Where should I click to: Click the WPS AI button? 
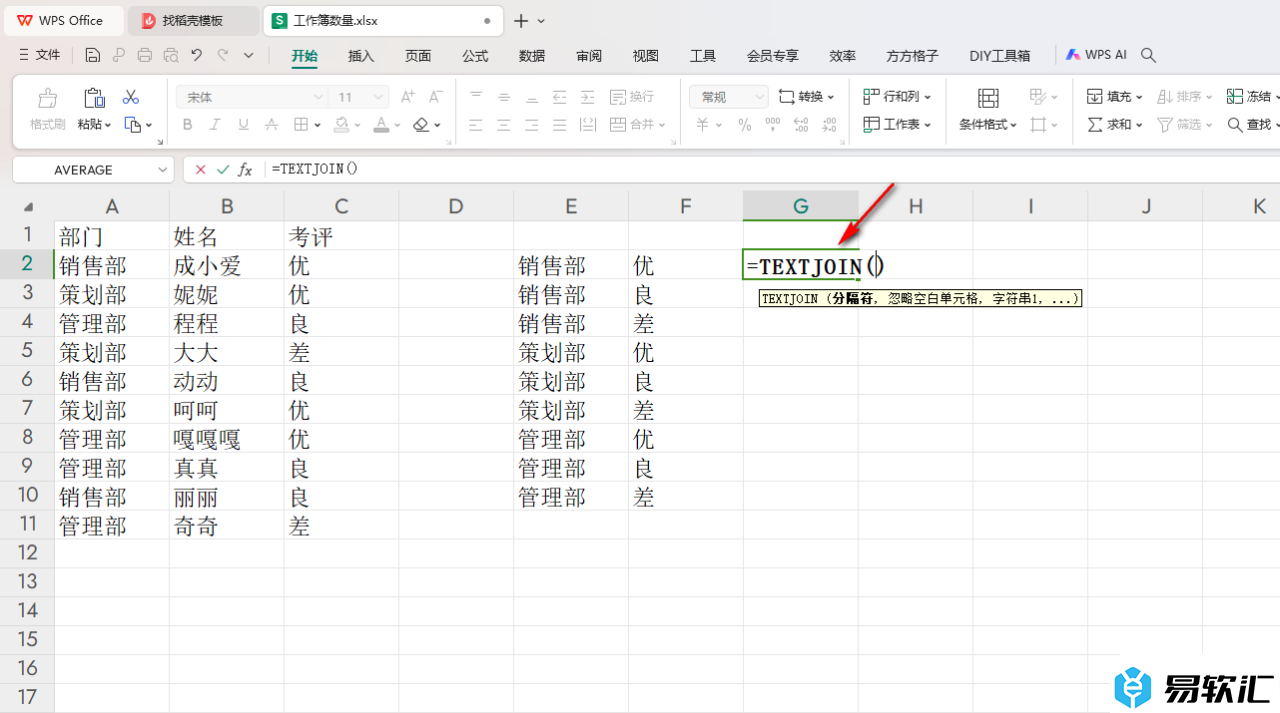pos(1096,55)
